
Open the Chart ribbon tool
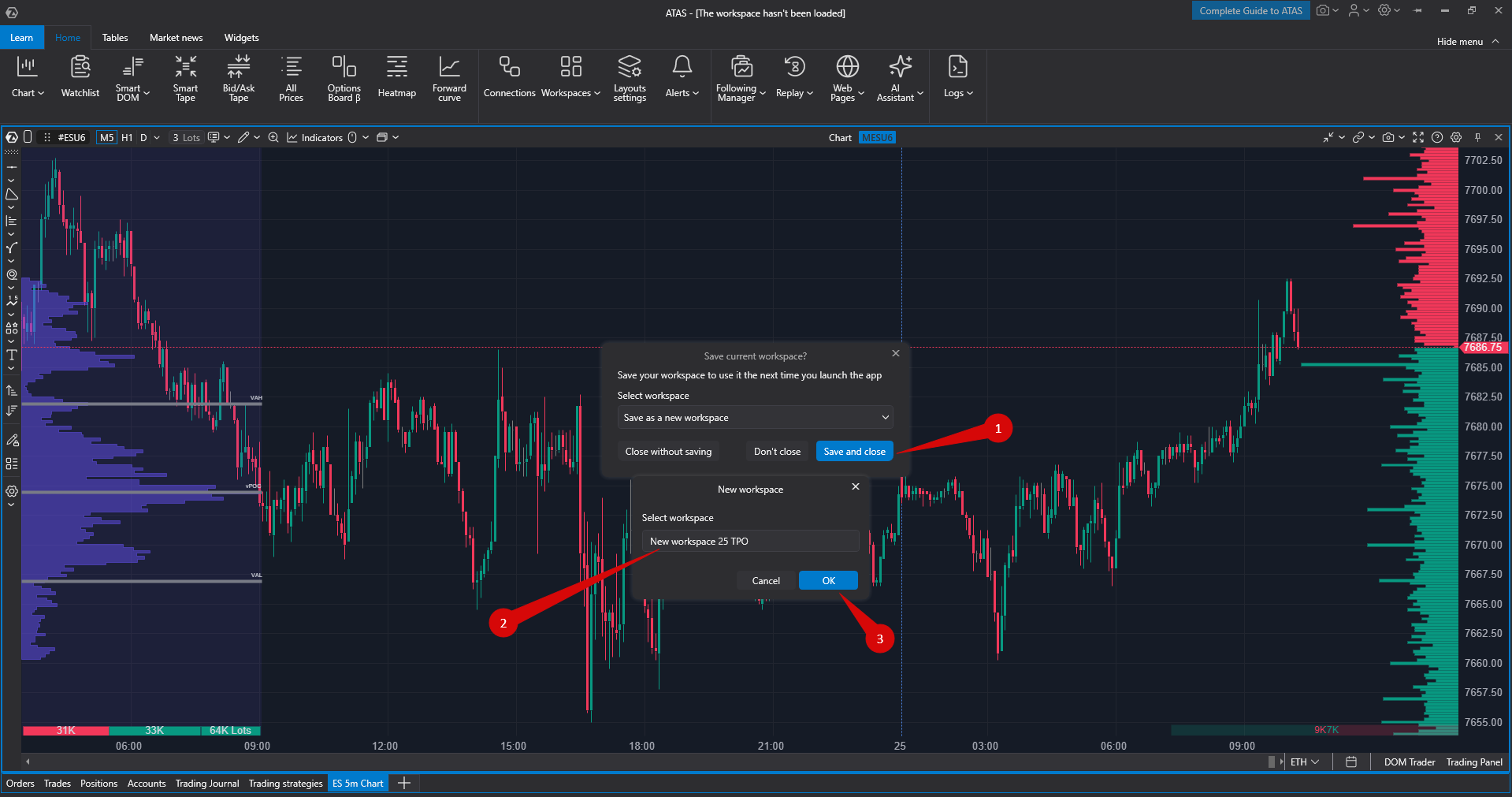28,77
